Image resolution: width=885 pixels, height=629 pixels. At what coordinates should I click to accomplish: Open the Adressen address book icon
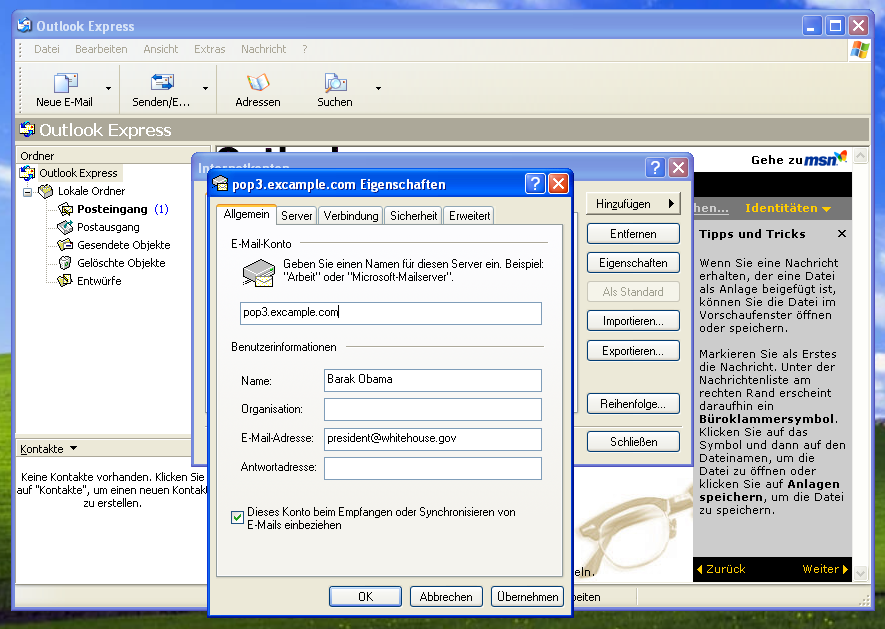click(x=258, y=84)
